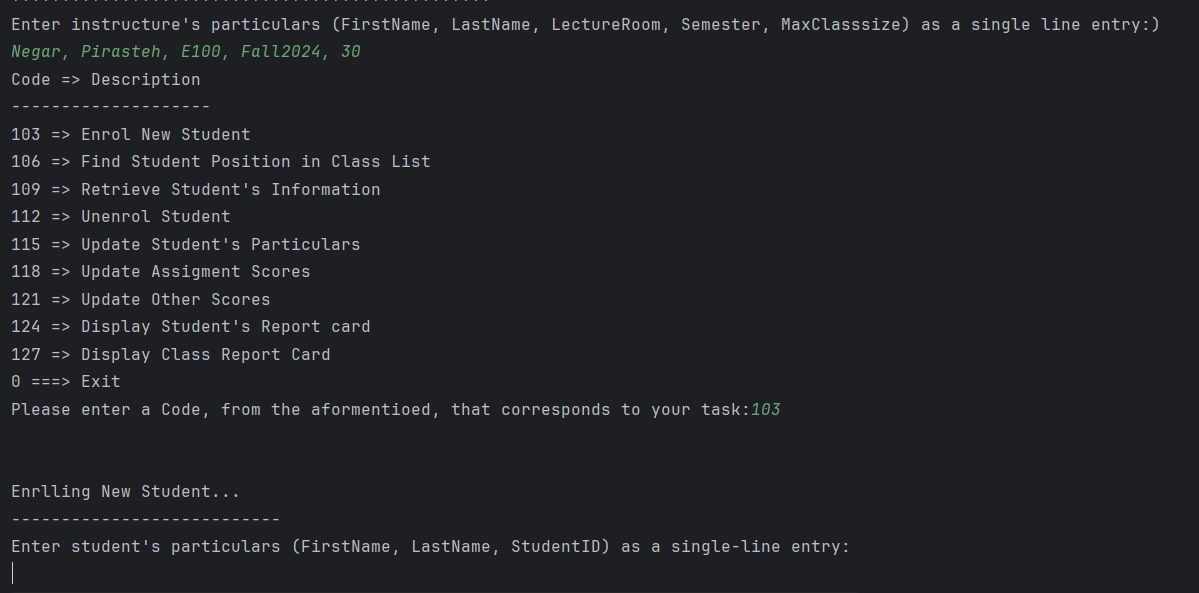Click the '109 => Retrieve Student's Information' line
The height and width of the screenshot is (593, 1199).
[196, 190]
